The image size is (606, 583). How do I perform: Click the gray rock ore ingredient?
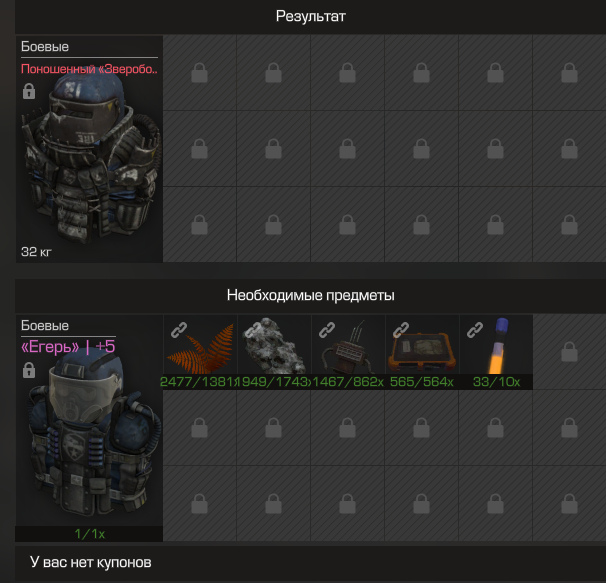(x=274, y=351)
